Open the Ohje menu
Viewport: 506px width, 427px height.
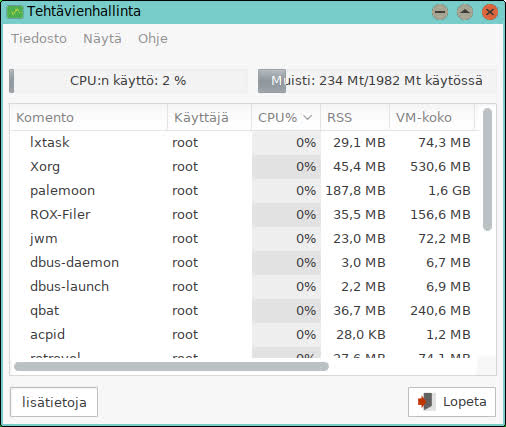[x=153, y=38]
